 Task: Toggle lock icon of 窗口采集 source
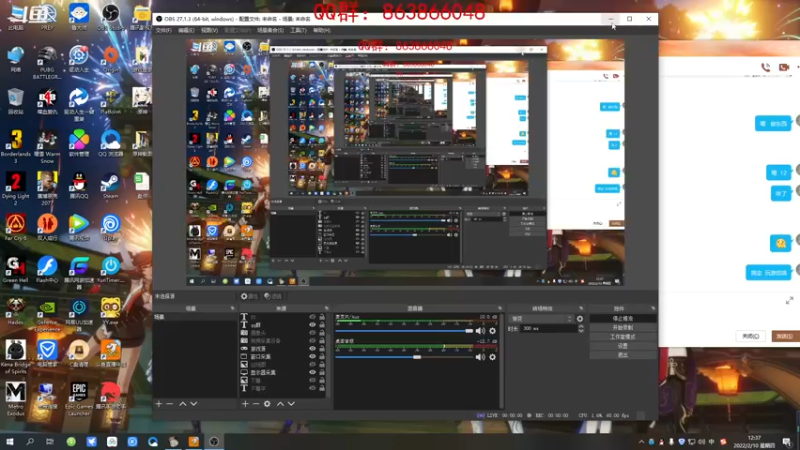(x=322, y=356)
